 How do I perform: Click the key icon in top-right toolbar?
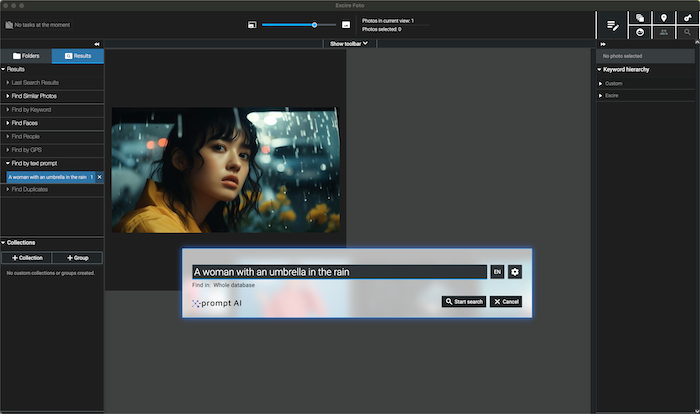(x=688, y=18)
